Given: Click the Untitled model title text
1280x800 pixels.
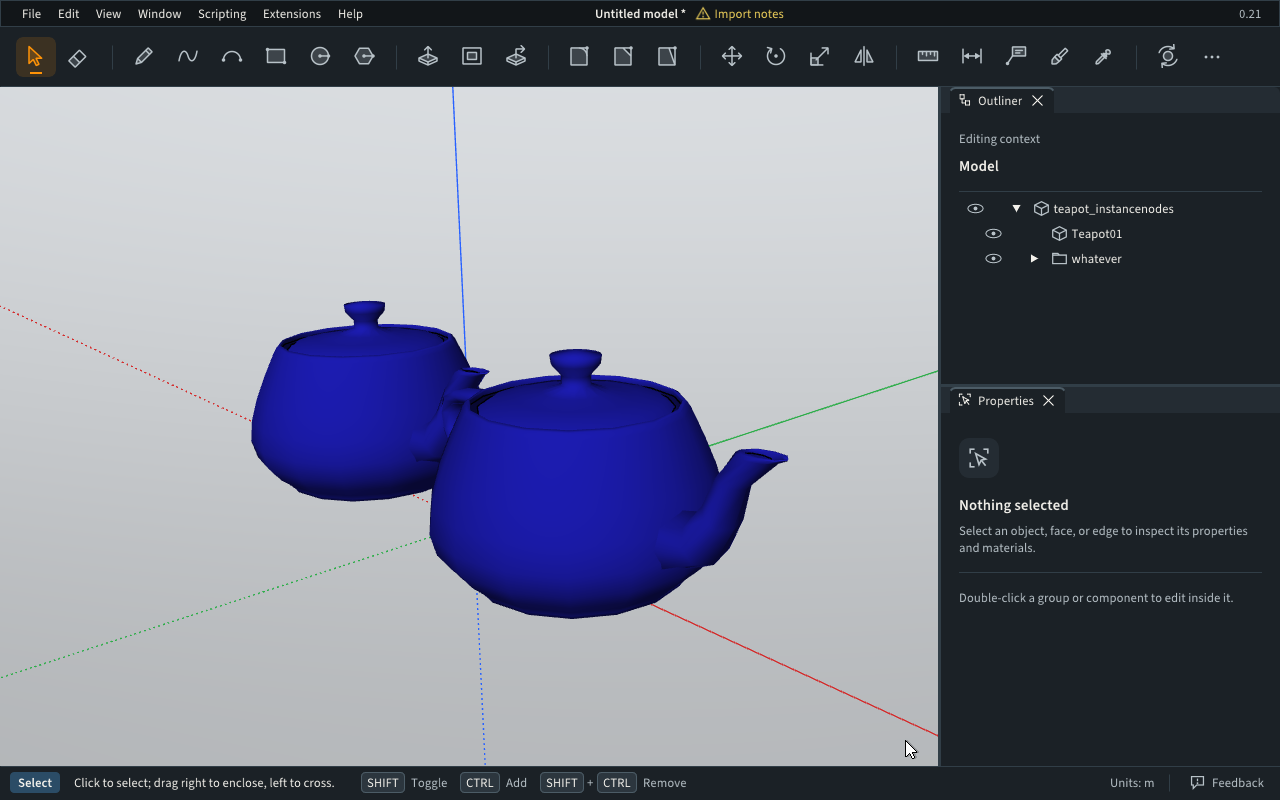Looking at the screenshot, I should tap(641, 14).
